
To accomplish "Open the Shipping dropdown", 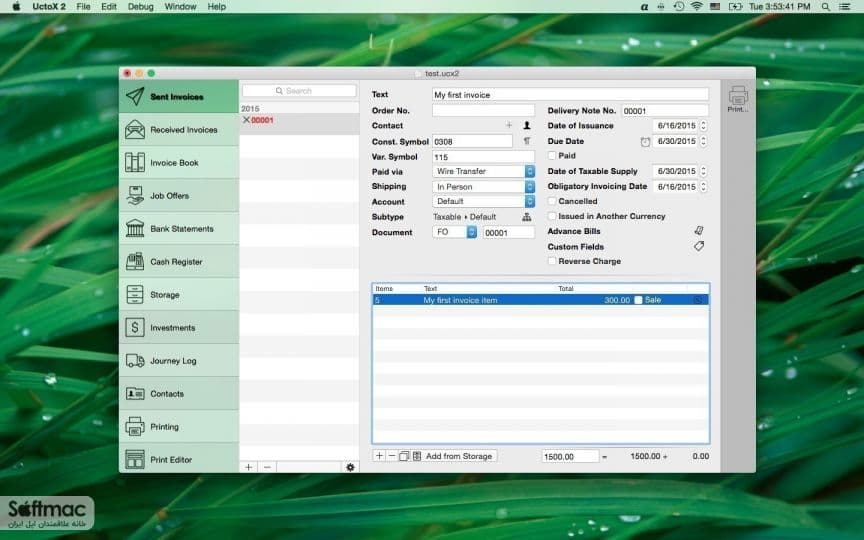I will click(x=484, y=187).
